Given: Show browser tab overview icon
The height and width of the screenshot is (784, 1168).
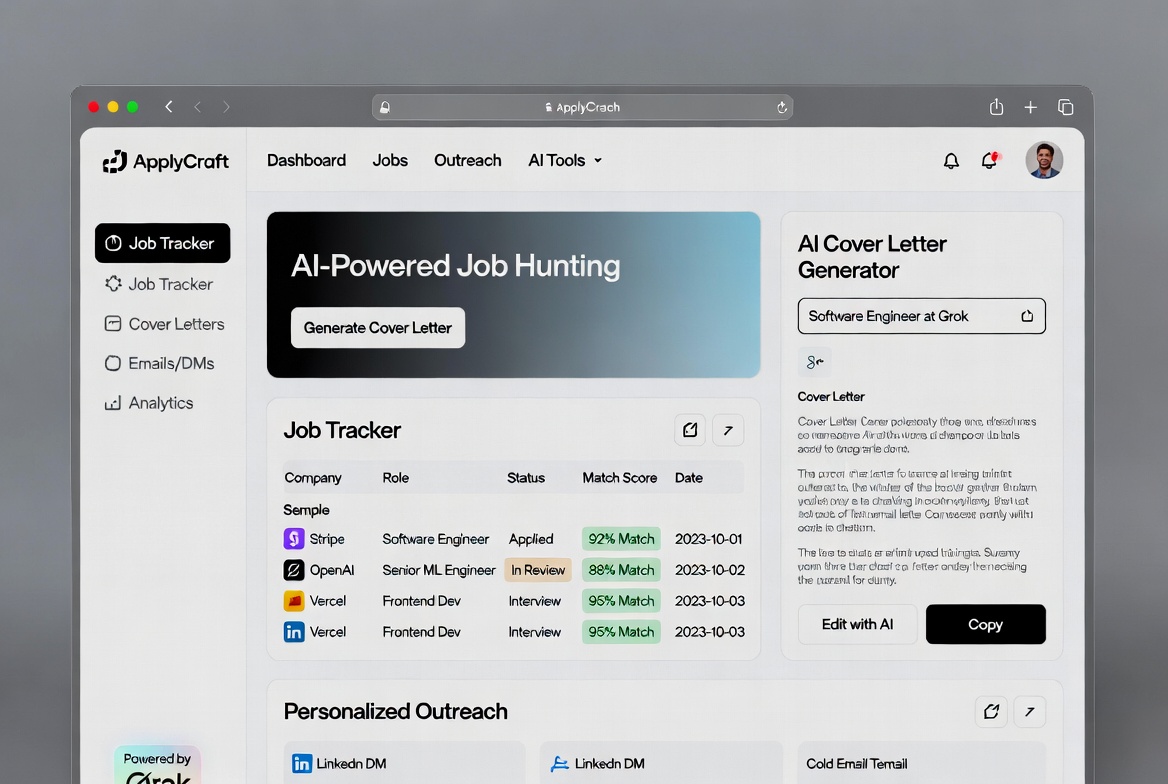Looking at the screenshot, I should [x=1065, y=107].
